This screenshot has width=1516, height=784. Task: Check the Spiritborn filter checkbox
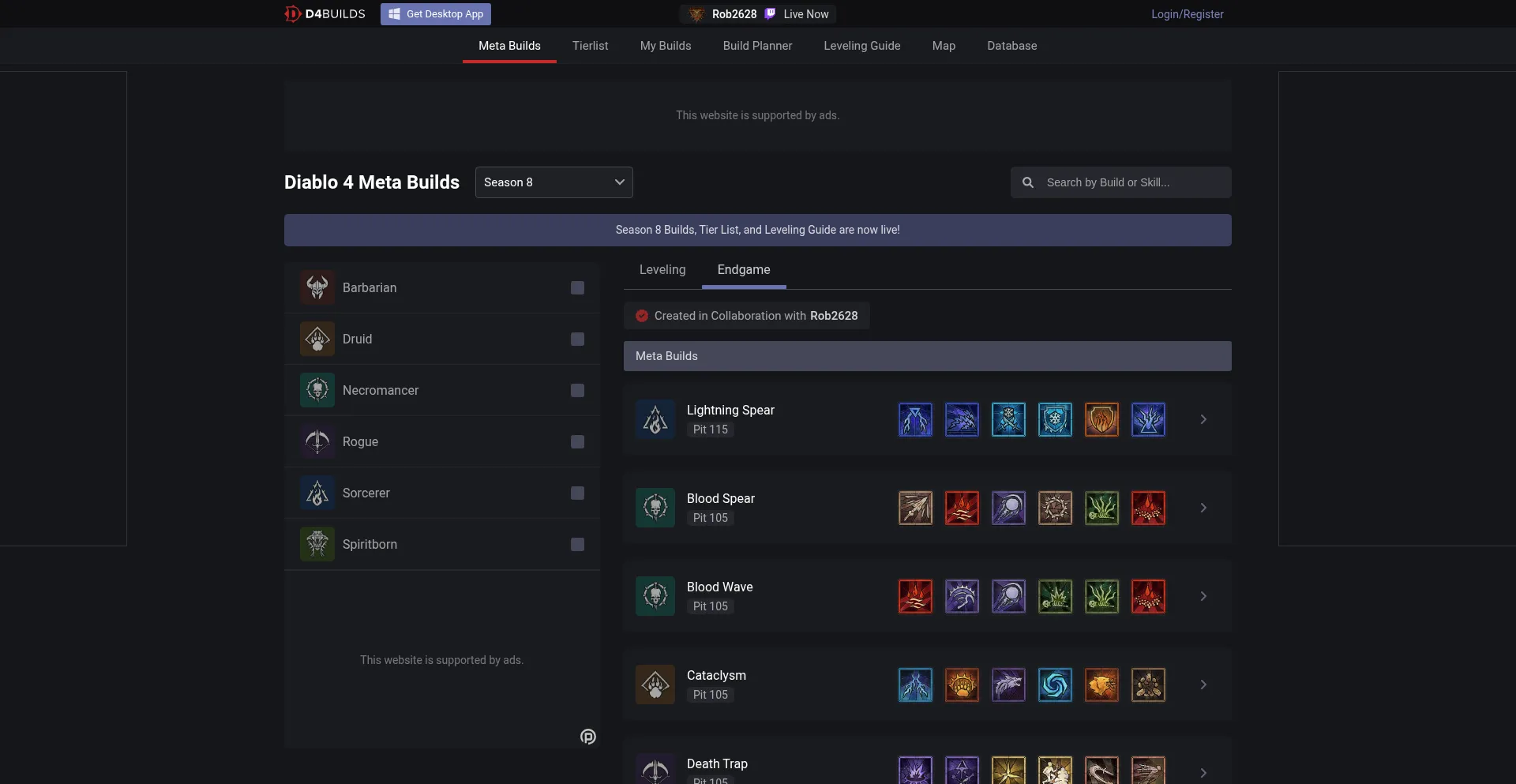(577, 544)
